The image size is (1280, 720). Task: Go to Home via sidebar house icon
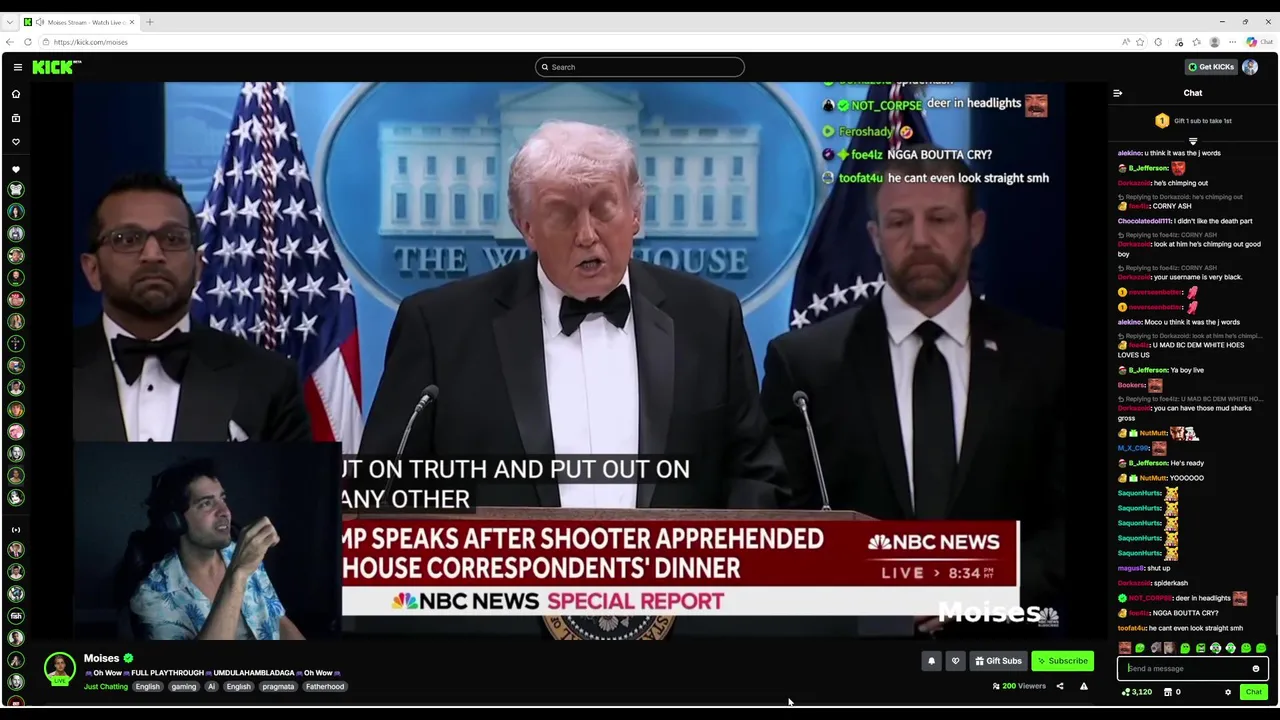coord(16,94)
